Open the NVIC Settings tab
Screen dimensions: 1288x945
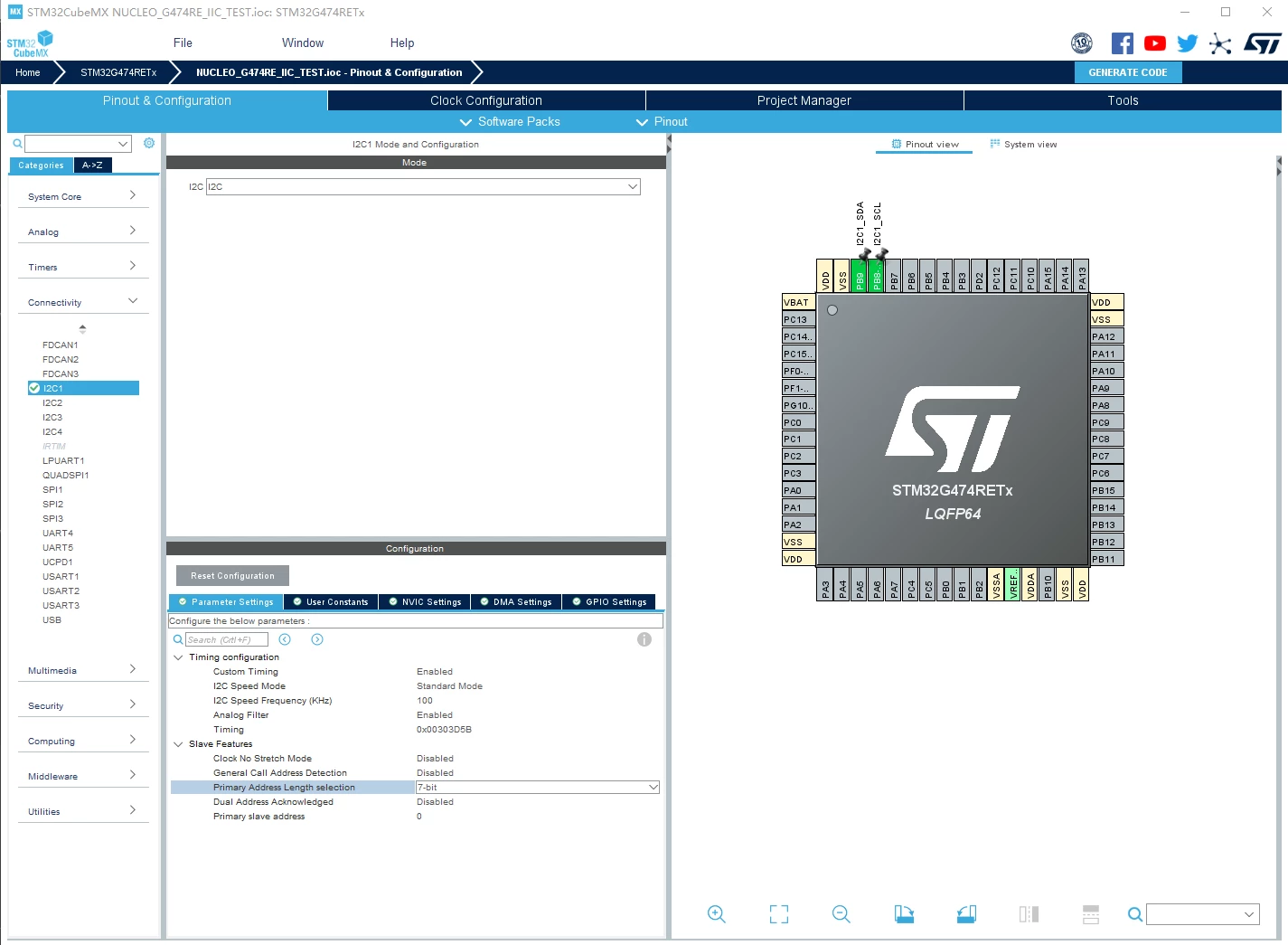point(425,601)
